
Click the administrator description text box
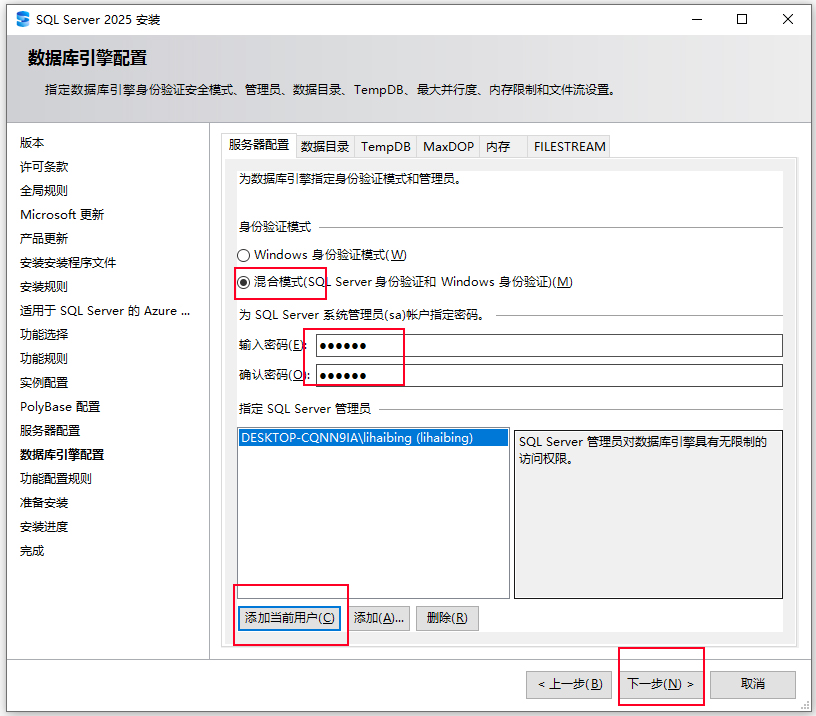648,514
